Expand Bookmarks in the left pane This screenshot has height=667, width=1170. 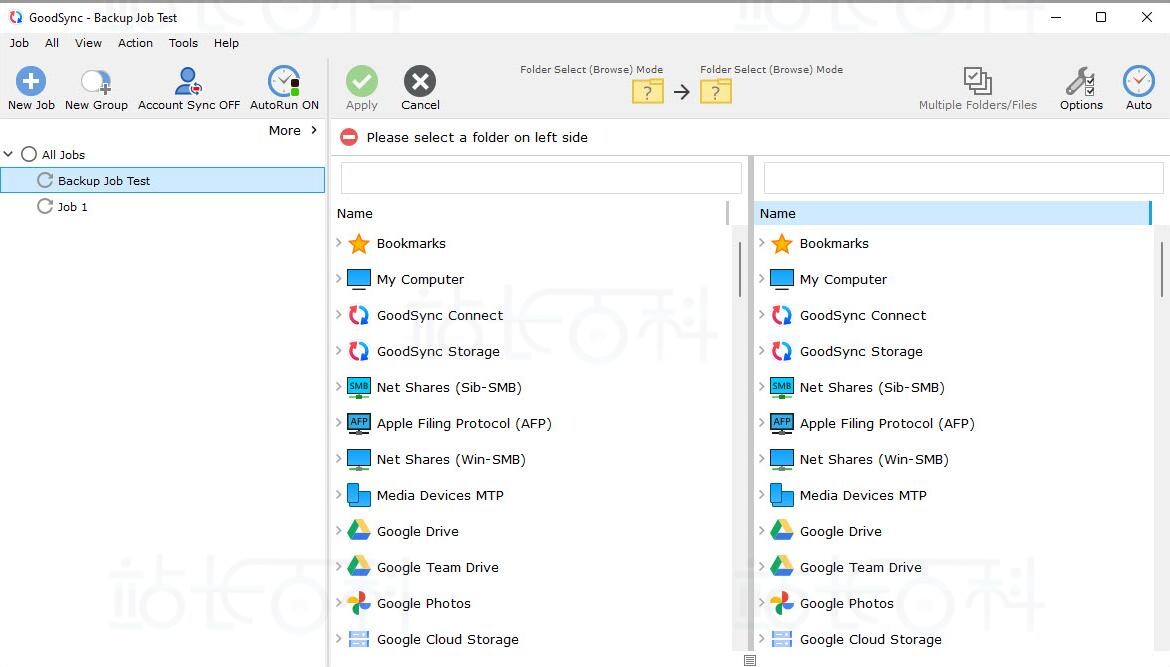(x=339, y=242)
